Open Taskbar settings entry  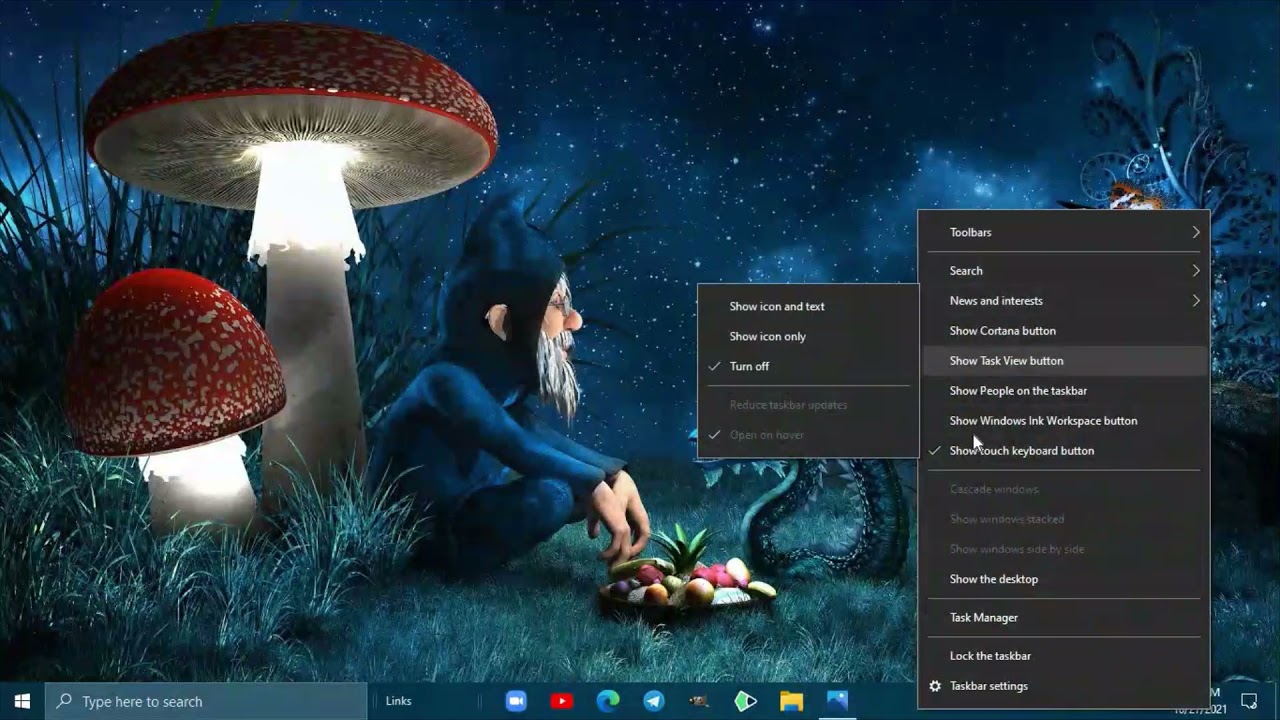[x=1063, y=686]
